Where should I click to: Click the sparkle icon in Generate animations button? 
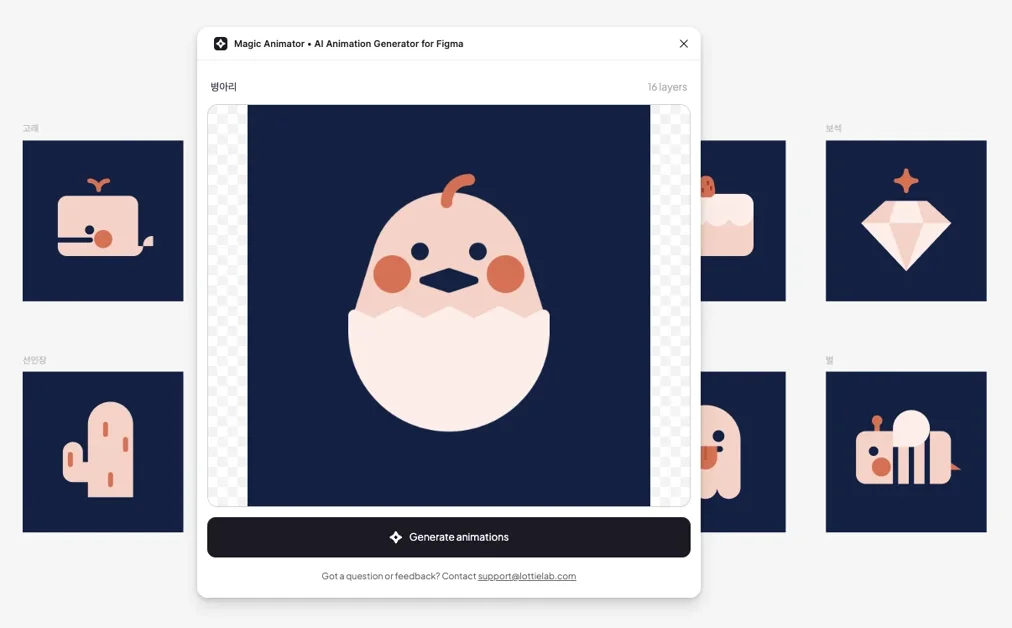coord(396,537)
